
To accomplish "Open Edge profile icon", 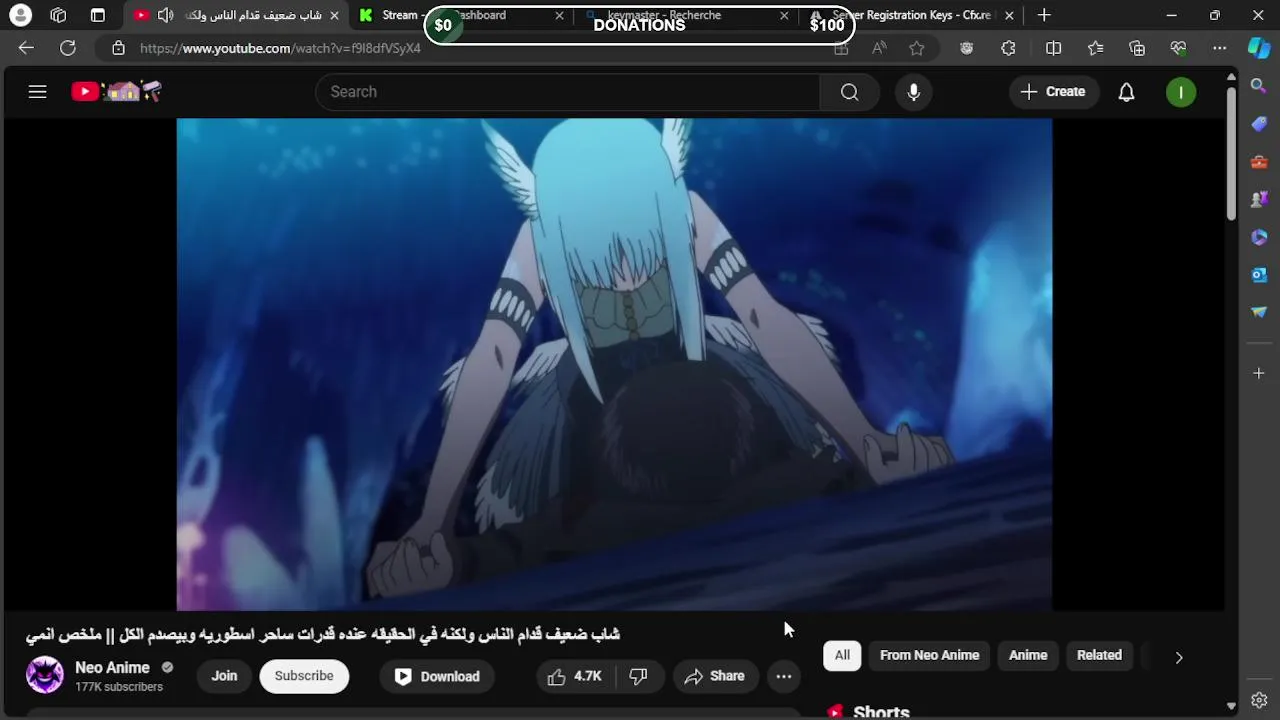I will (x=20, y=15).
